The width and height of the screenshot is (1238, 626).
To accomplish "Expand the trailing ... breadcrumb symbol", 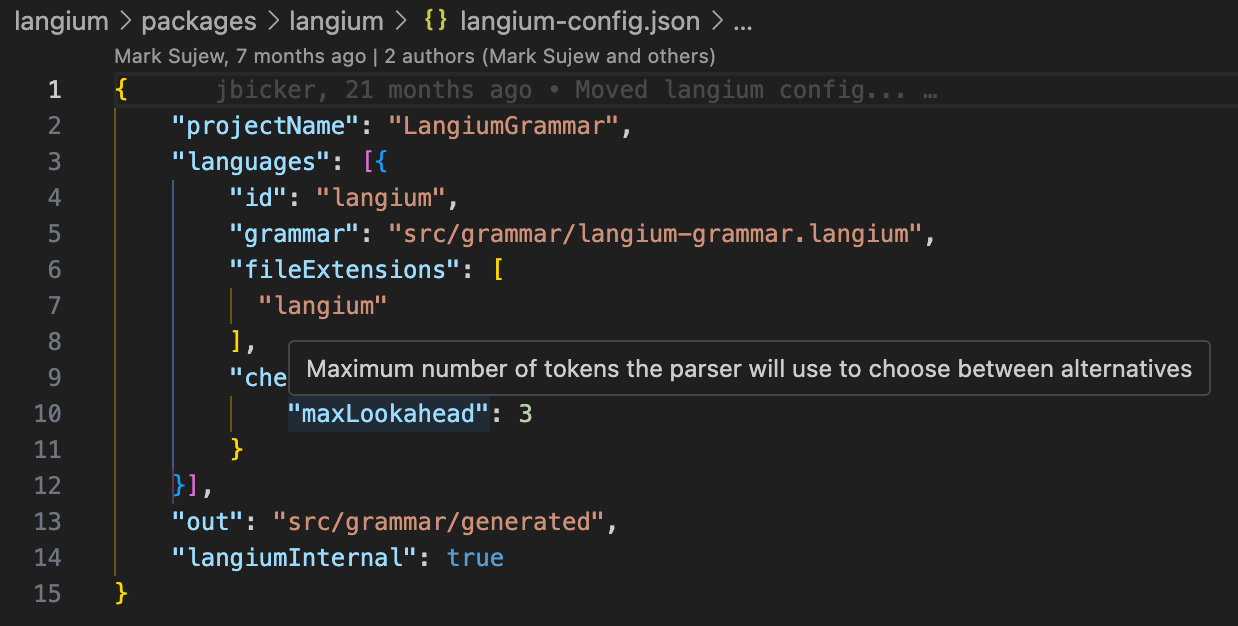I will (740, 21).
